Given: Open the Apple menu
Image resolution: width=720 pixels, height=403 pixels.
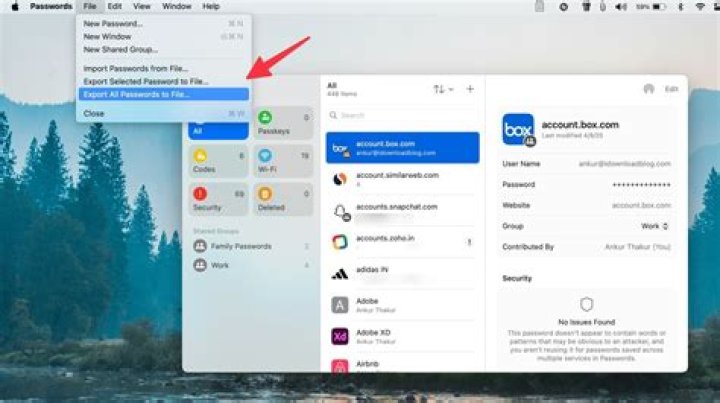Looking at the screenshot, I should (x=15, y=6).
